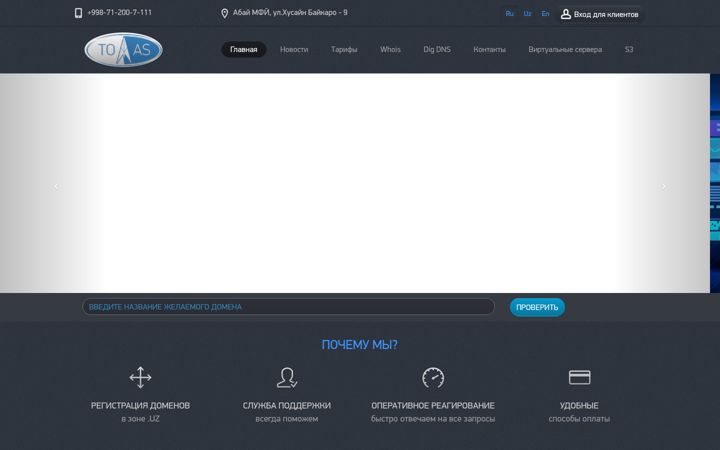
Task: Select the Главная menu item
Action: click(244, 50)
